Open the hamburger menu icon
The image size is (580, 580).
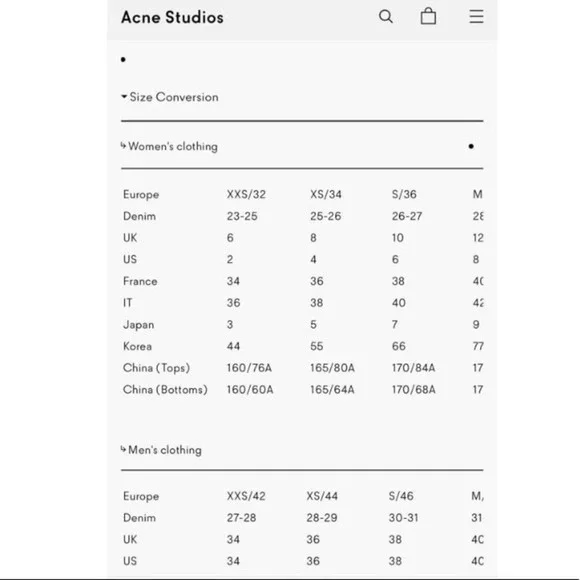476,17
